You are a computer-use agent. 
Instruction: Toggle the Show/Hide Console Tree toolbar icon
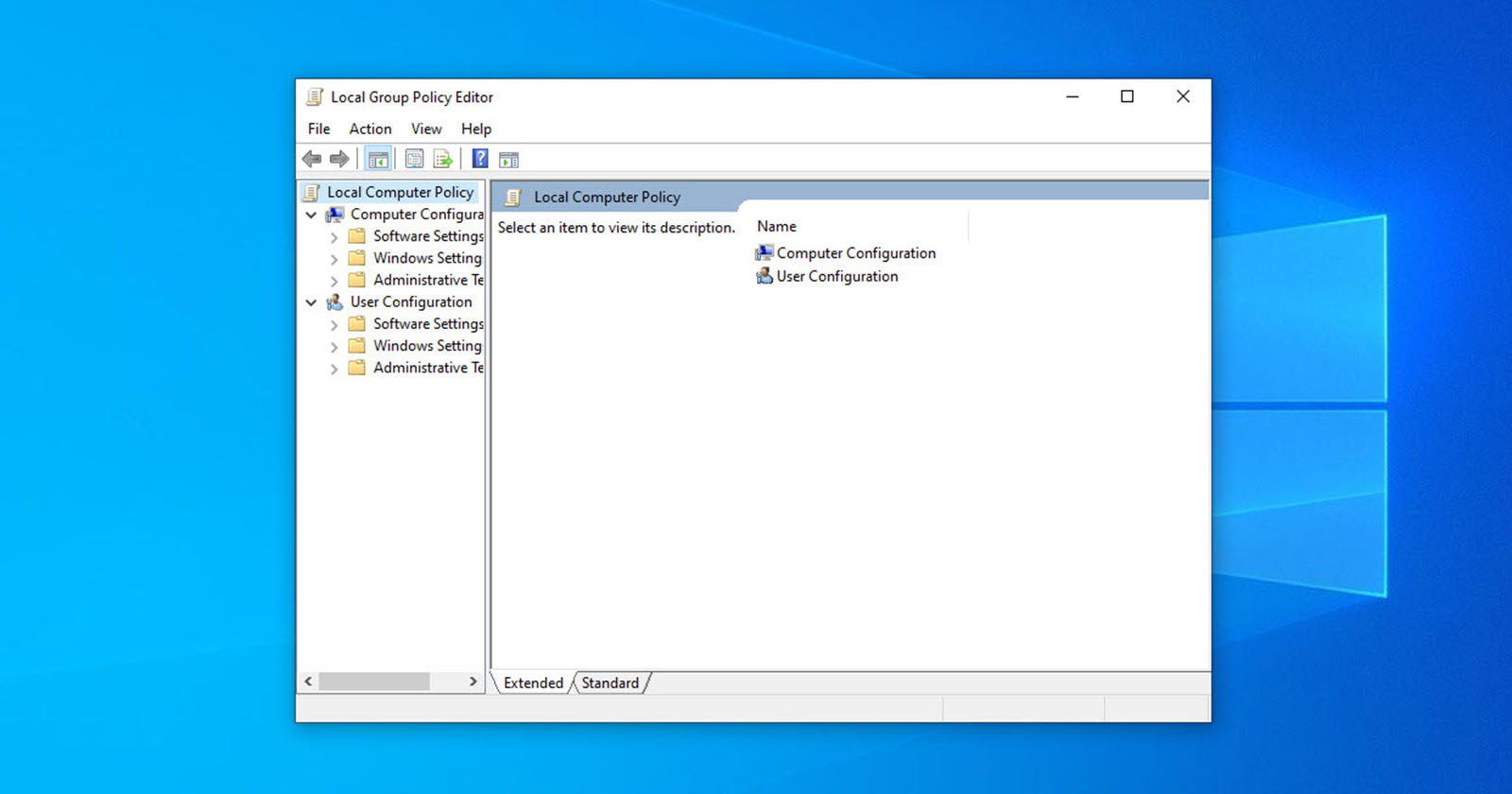[x=378, y=159]
